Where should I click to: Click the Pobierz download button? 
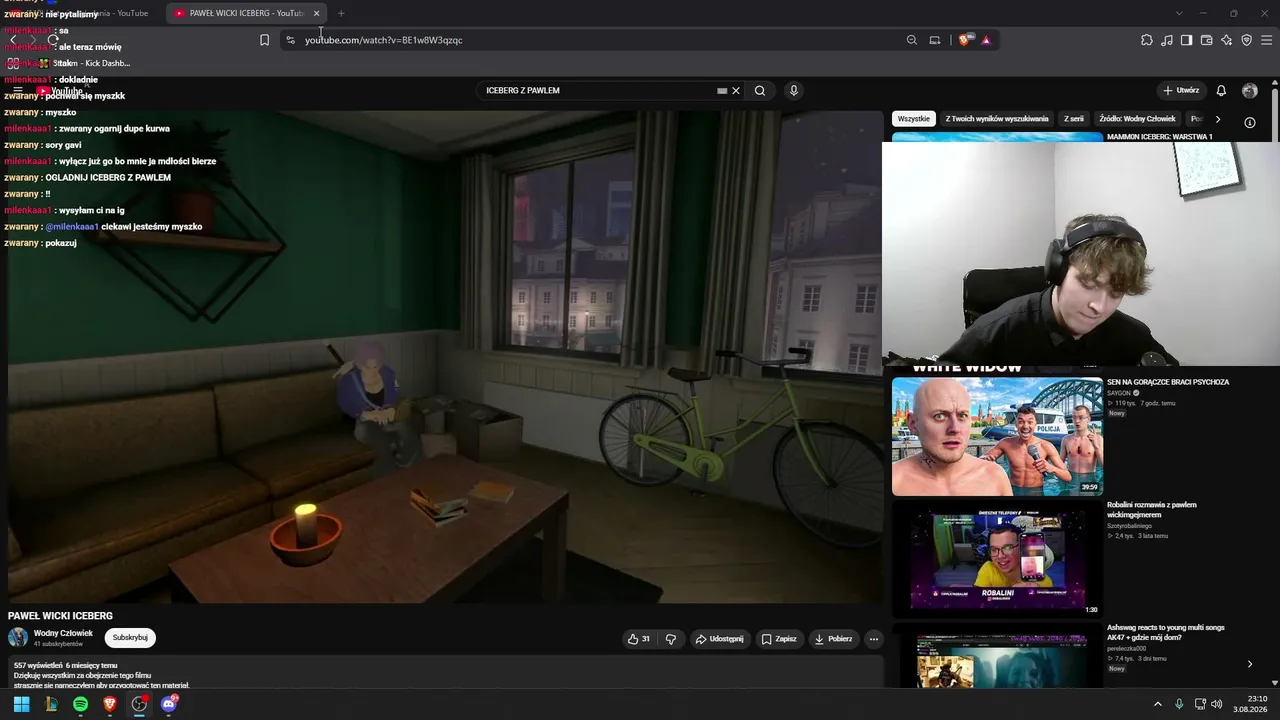click(834, 639)
